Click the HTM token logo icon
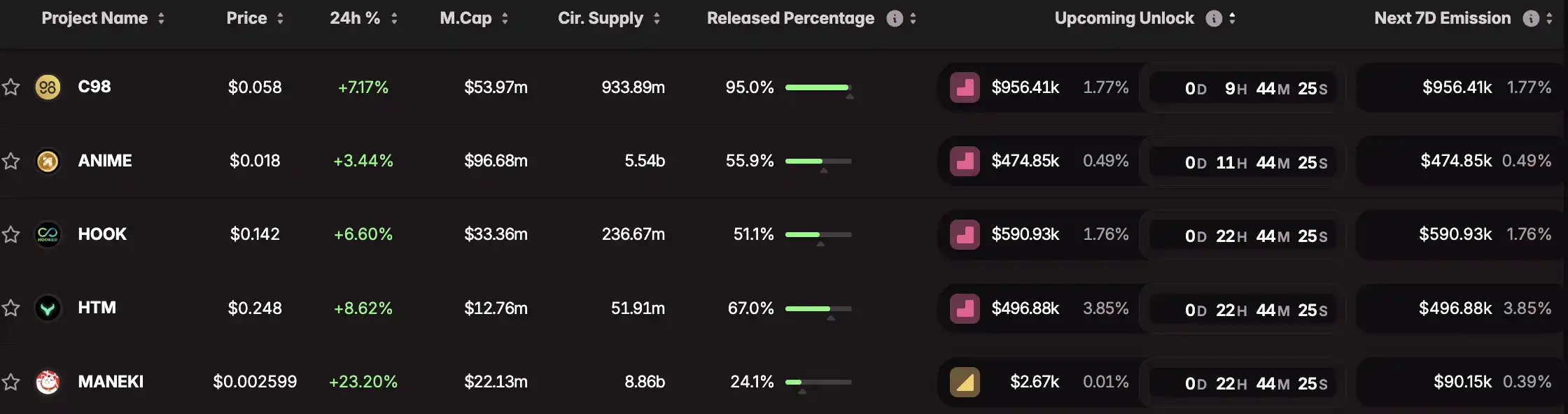Image resolution: width=1568 pixels, height=414 pixels. pyautogui.click(x=48, y=308)
